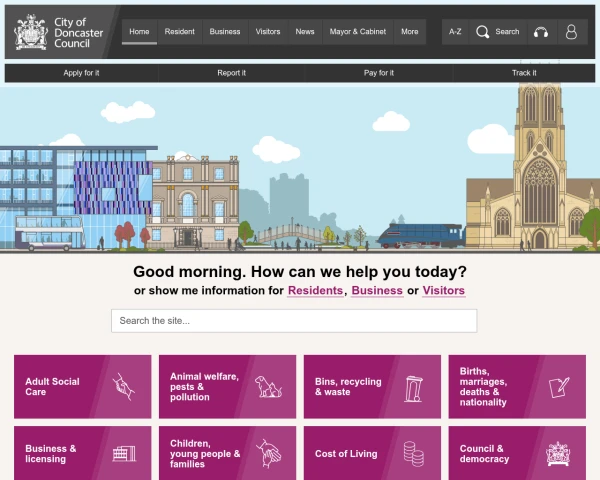Open the headphones accessibility icon
This screenshot has height=480, width=600.
coord(541,32)
